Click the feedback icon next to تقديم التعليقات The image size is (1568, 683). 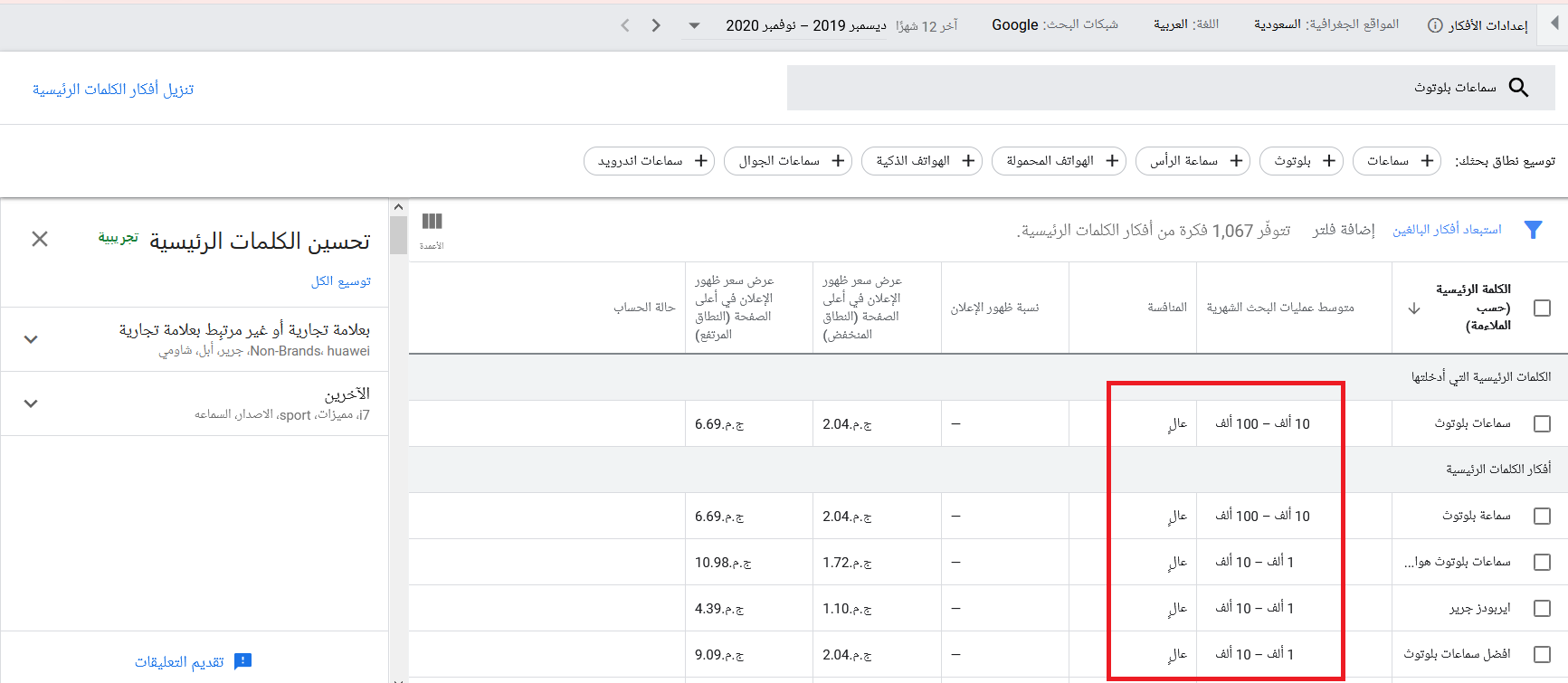click(242, 661)
